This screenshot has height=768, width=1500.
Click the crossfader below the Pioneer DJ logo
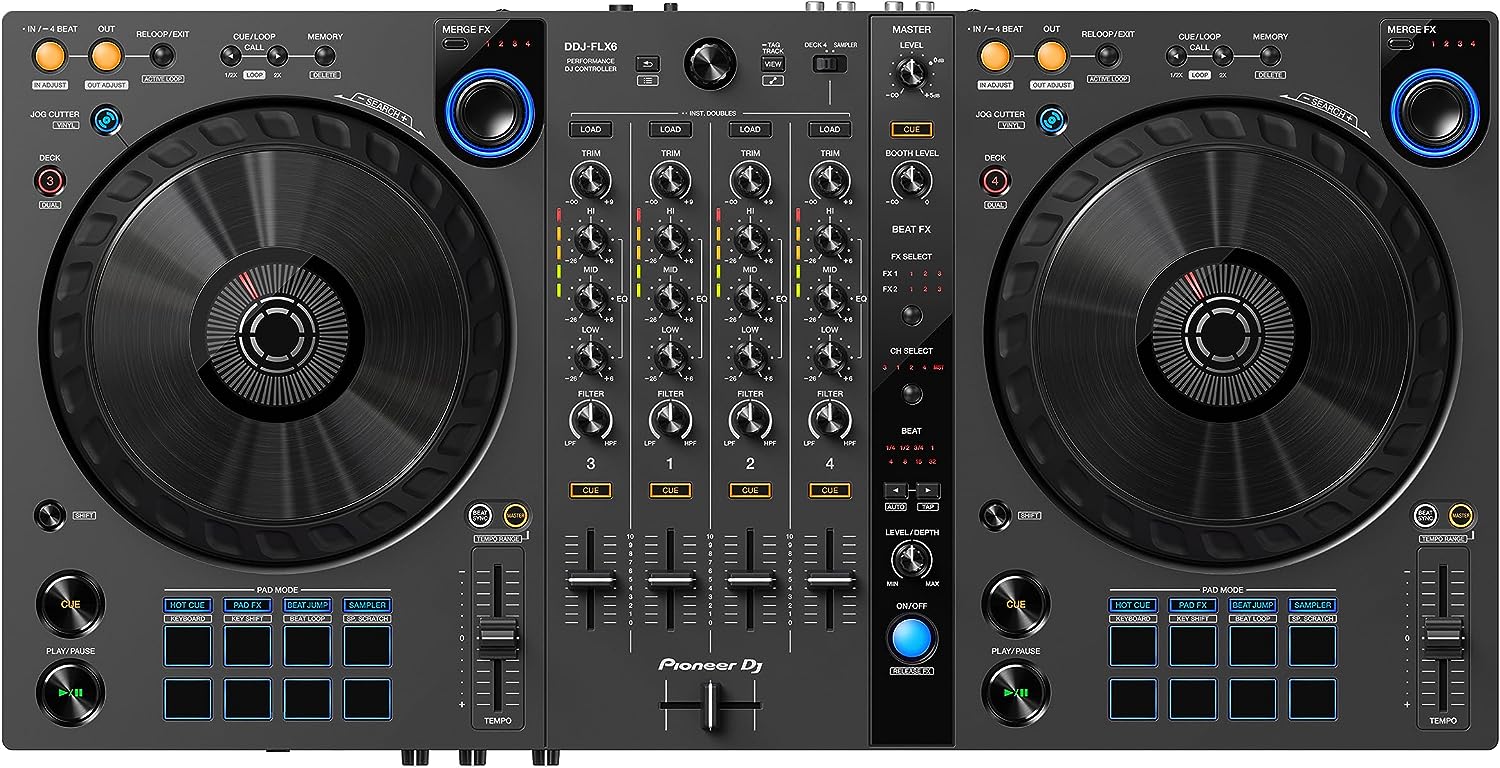[x=711, y=707]
